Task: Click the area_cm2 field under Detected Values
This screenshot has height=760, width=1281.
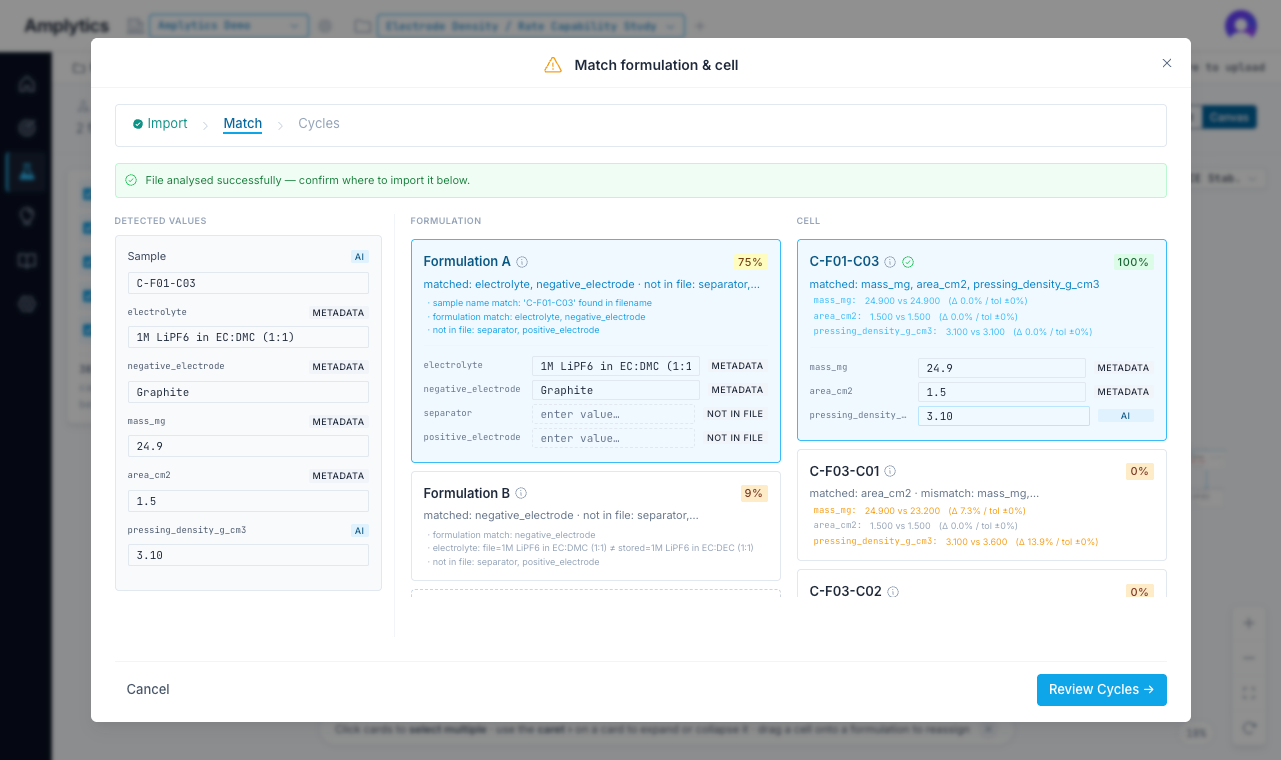Action: click(248, 501)
